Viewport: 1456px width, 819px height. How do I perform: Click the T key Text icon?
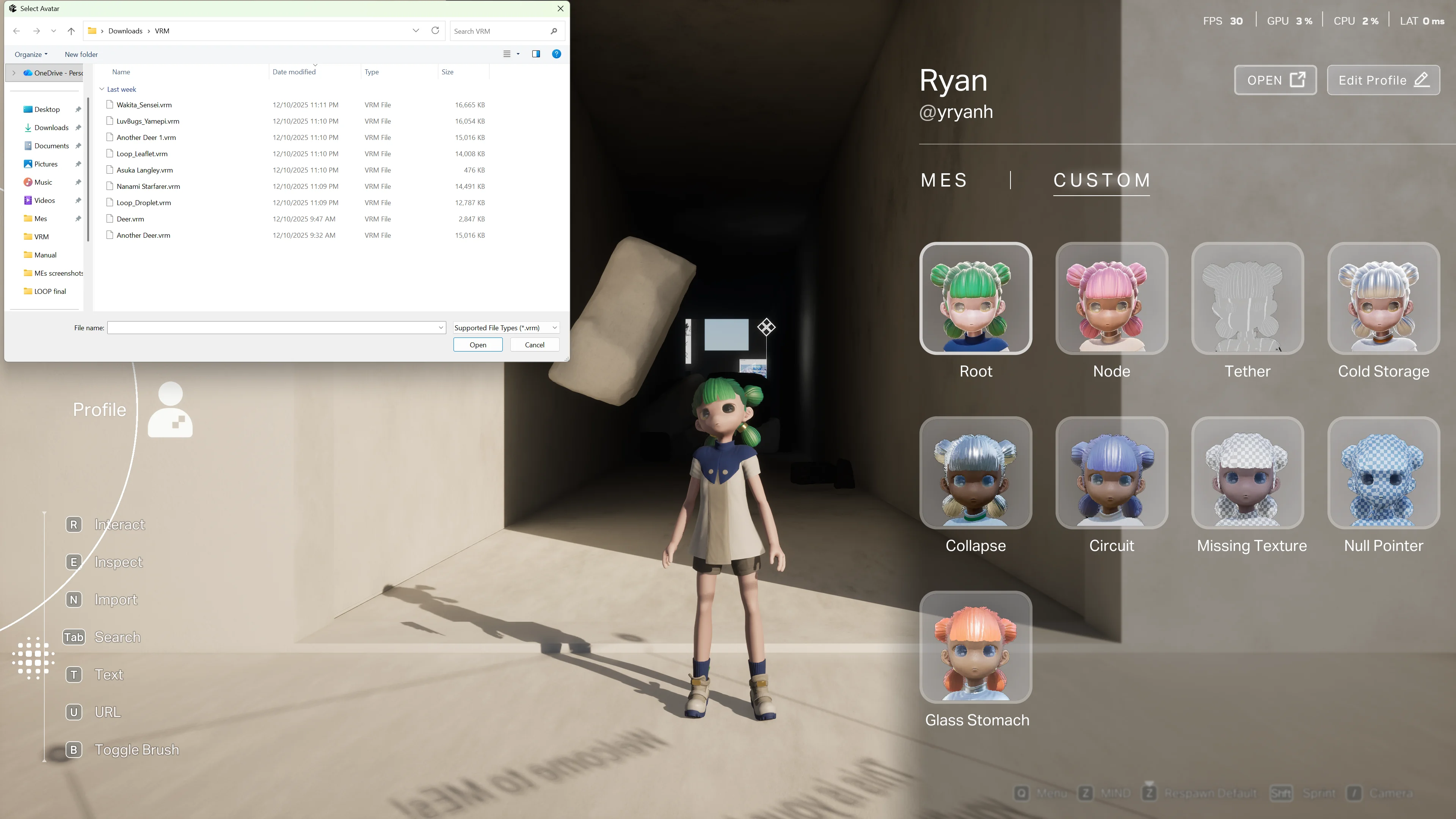(x=74, y=675)
